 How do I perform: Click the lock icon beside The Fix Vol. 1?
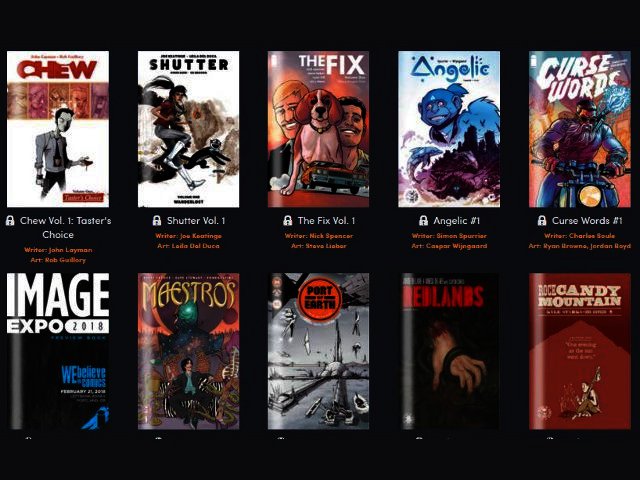[x=288, y=221]
